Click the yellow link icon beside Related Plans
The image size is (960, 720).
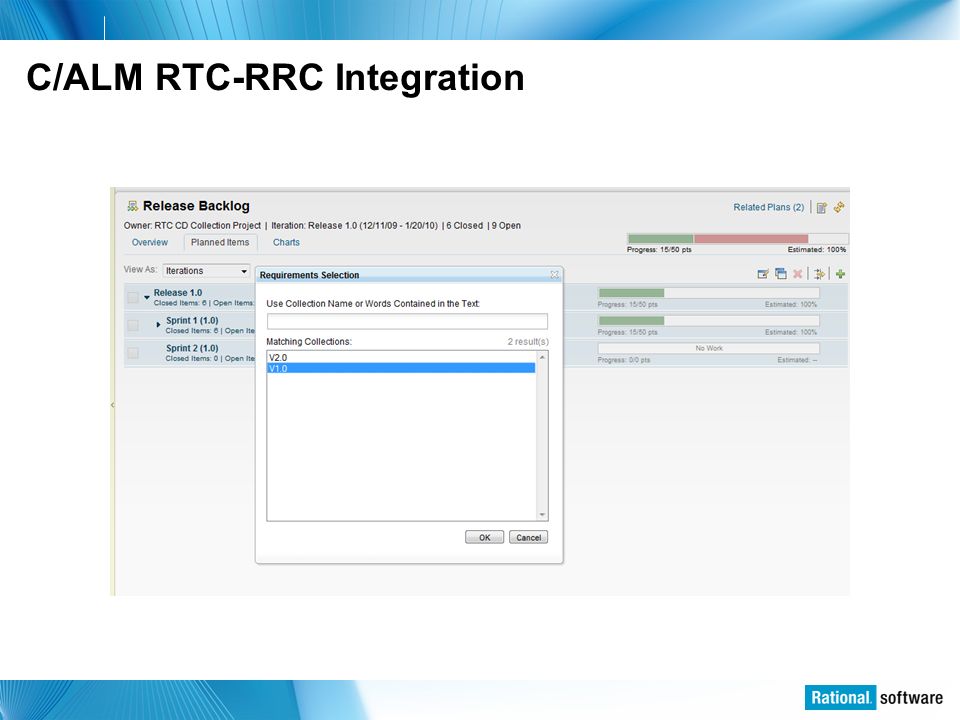click(839, 208)
